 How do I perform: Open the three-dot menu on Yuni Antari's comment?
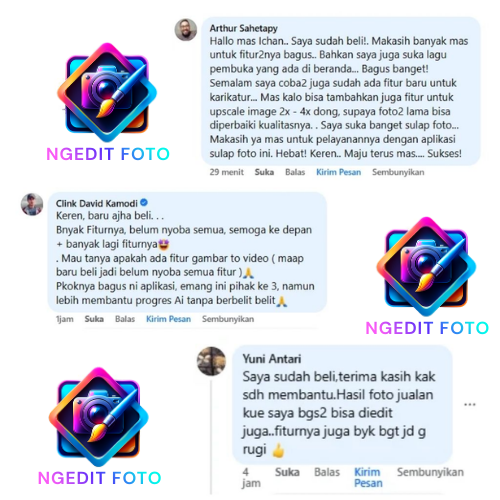[470, 405]
